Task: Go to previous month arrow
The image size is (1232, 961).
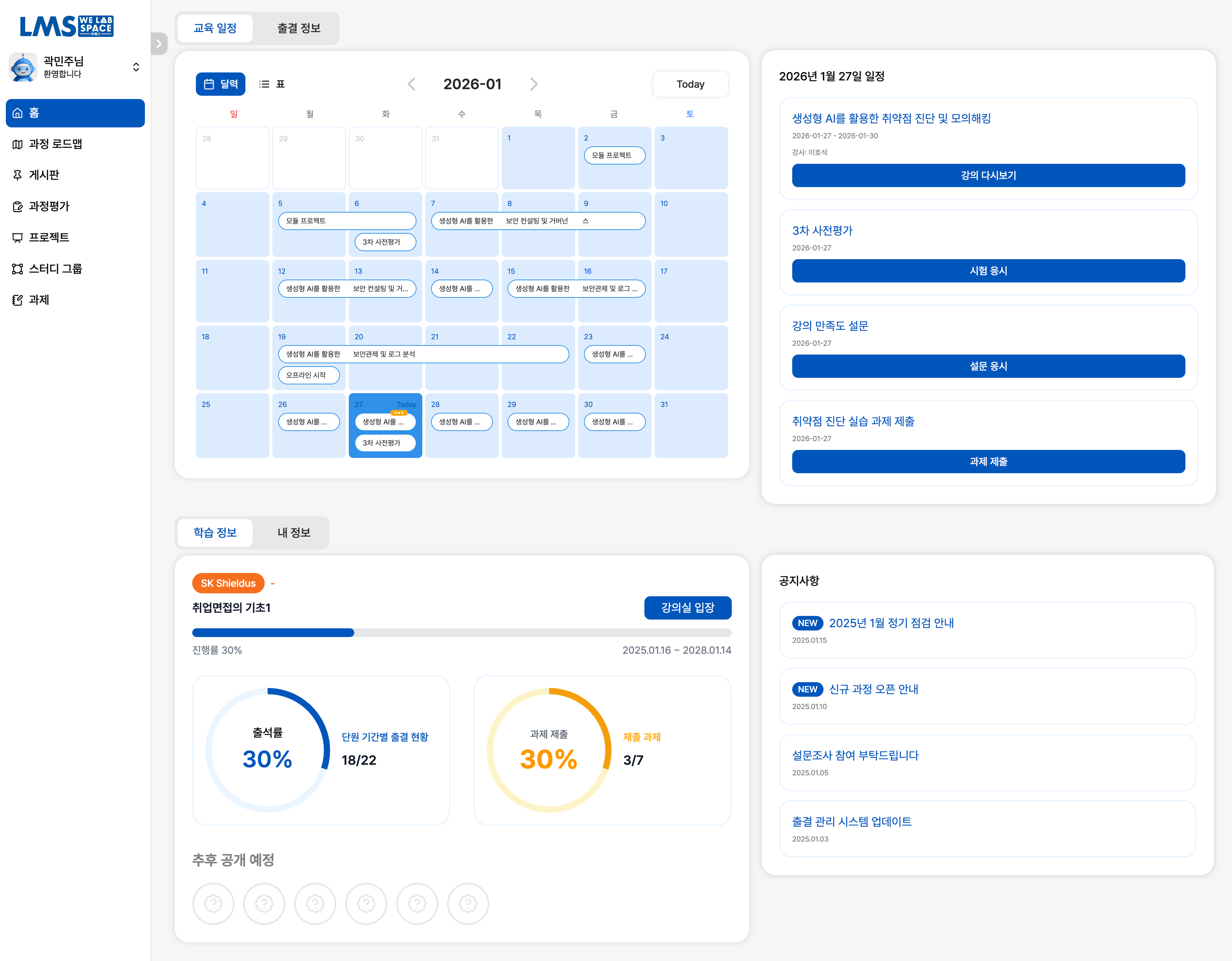Action: [412, 84]
